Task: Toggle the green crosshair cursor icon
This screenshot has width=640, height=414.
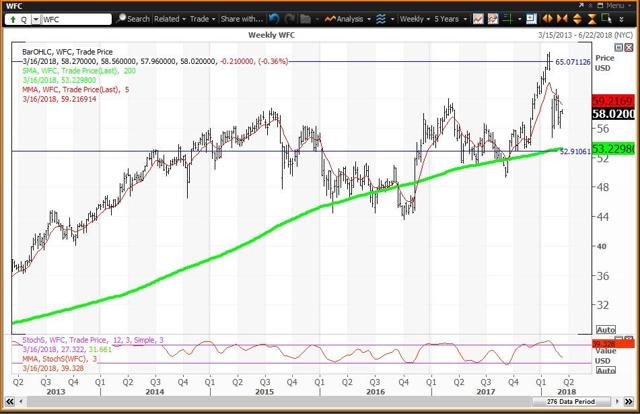Action: point(508,19)
